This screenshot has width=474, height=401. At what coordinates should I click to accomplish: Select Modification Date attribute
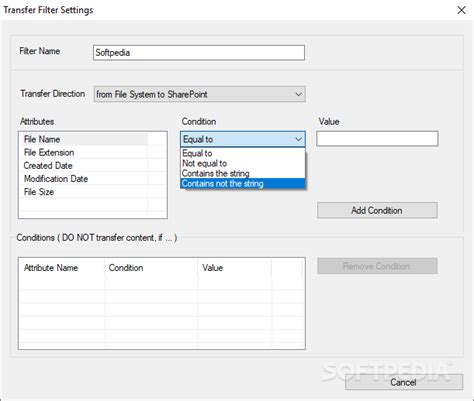83,179
